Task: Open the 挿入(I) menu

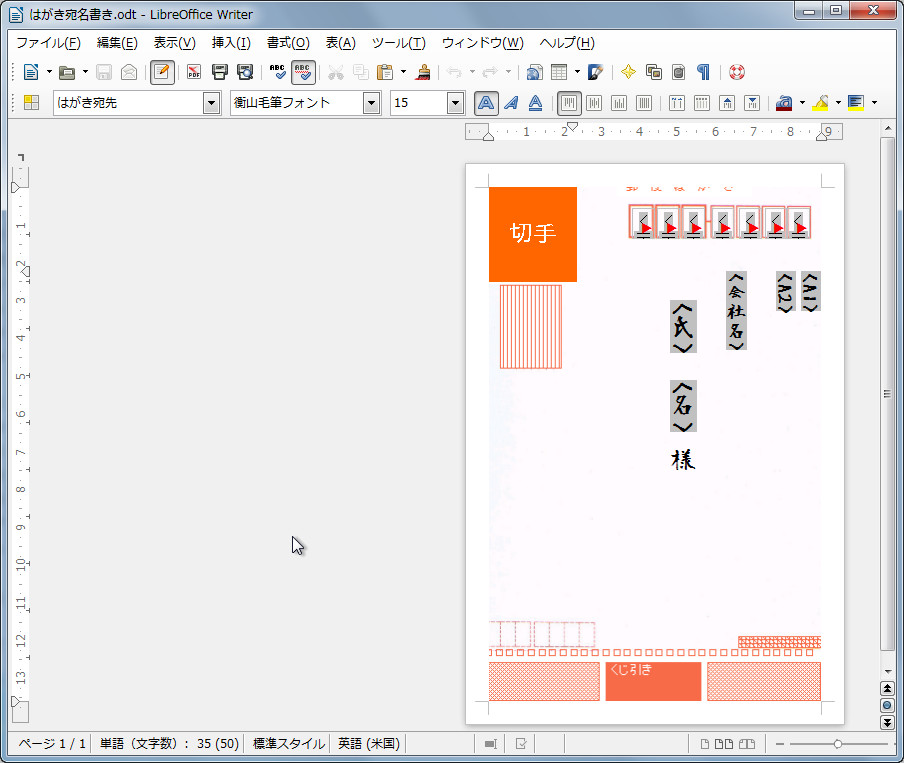Action: tap(231, 43)
